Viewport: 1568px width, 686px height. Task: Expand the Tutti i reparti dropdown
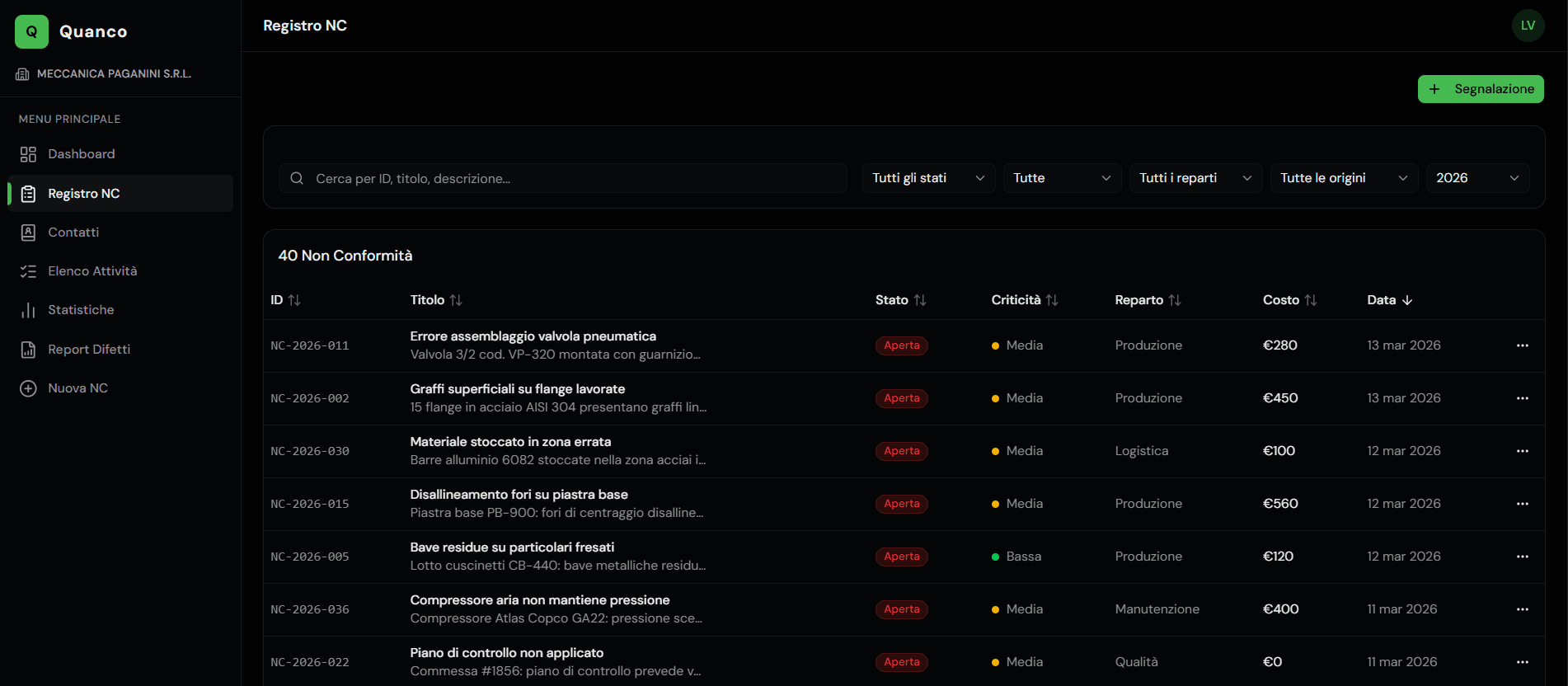1195,178
